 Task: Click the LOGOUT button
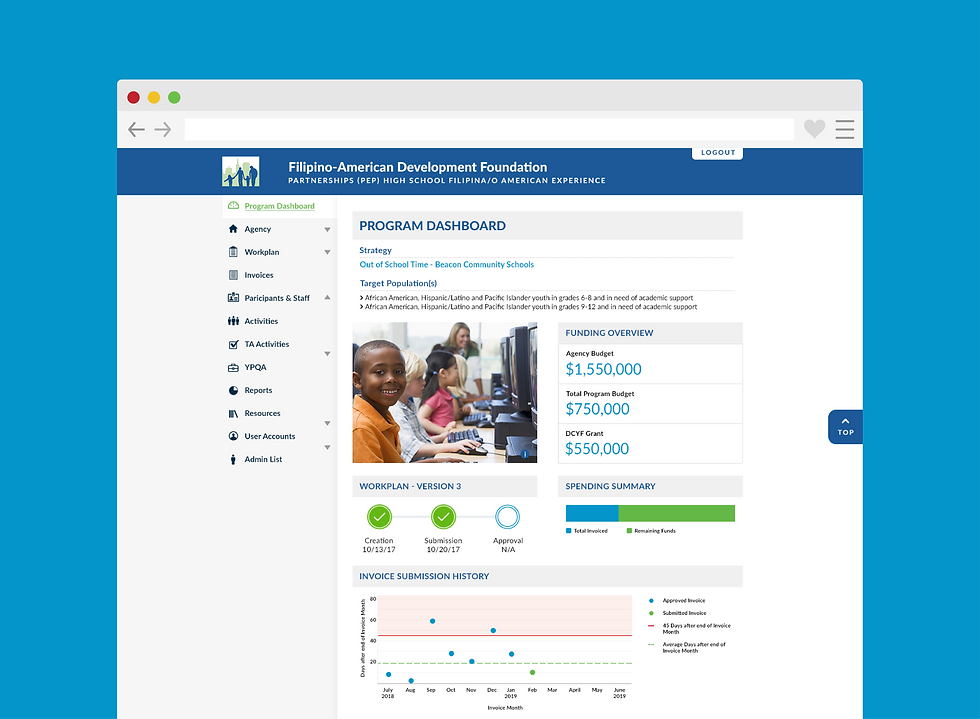tap(717, 151)
